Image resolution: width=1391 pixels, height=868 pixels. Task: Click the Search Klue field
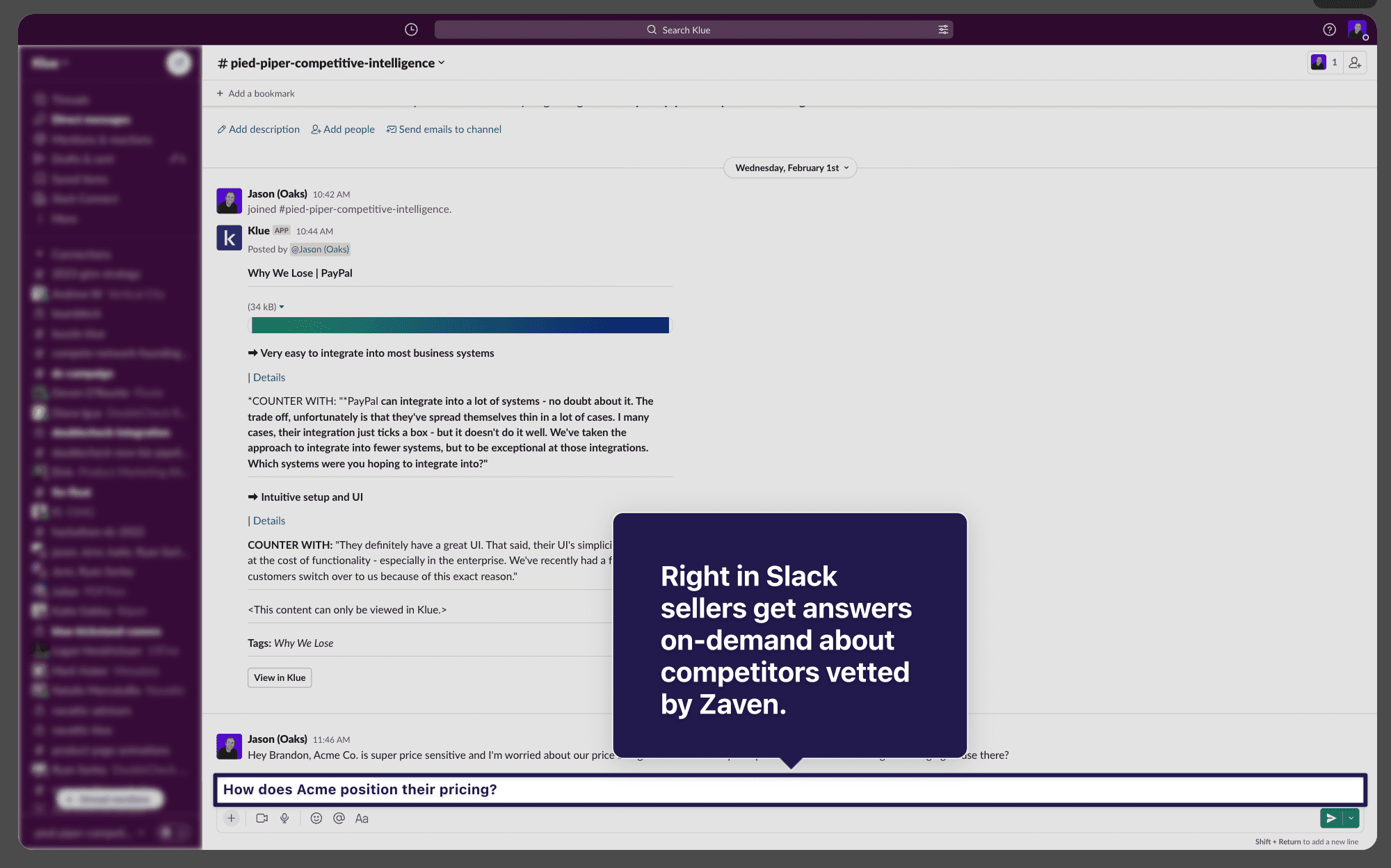(693, 30)
